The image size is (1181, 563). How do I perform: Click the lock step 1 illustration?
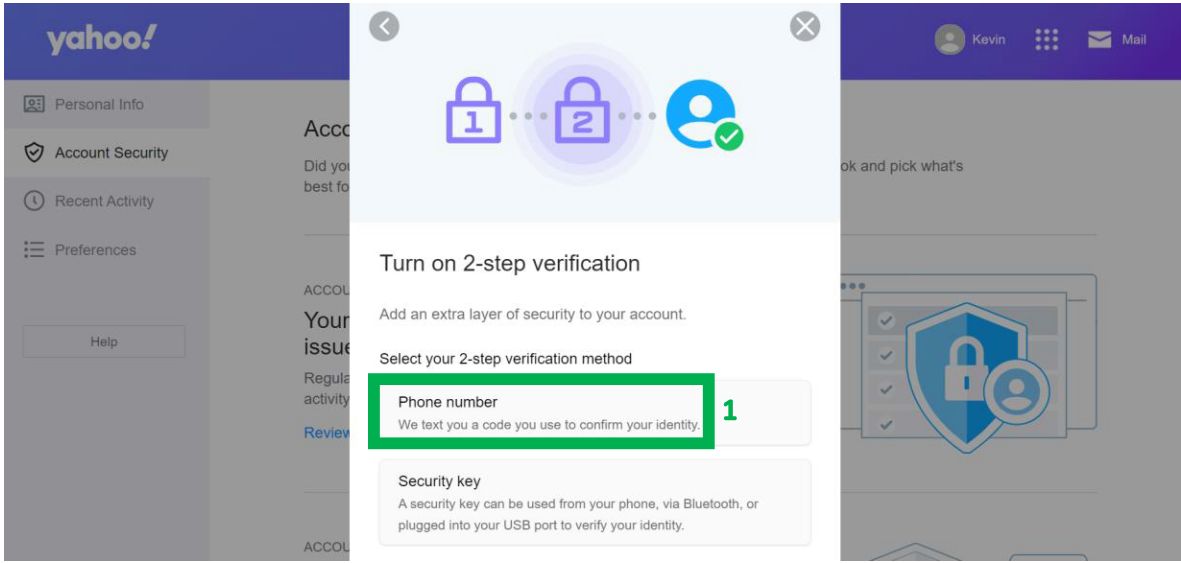click(x=473, y=111)
